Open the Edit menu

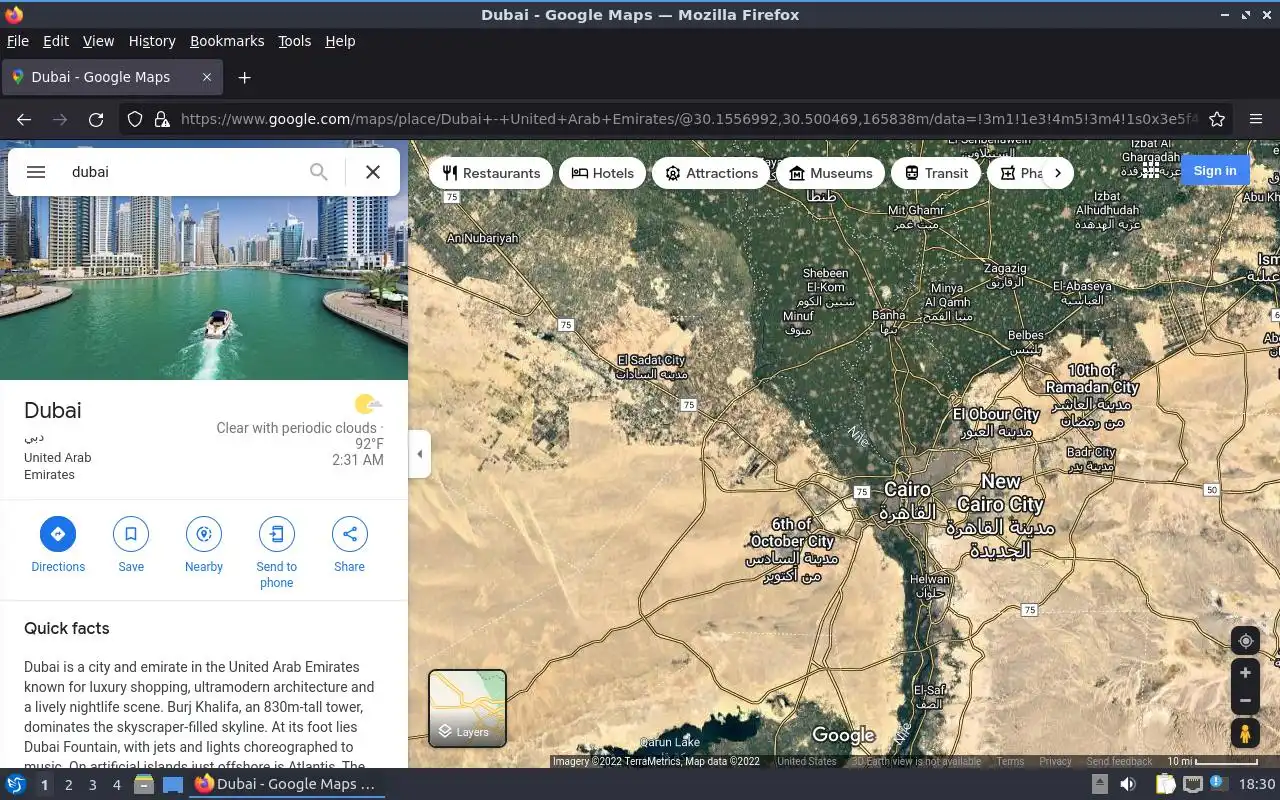click(56, 41)
